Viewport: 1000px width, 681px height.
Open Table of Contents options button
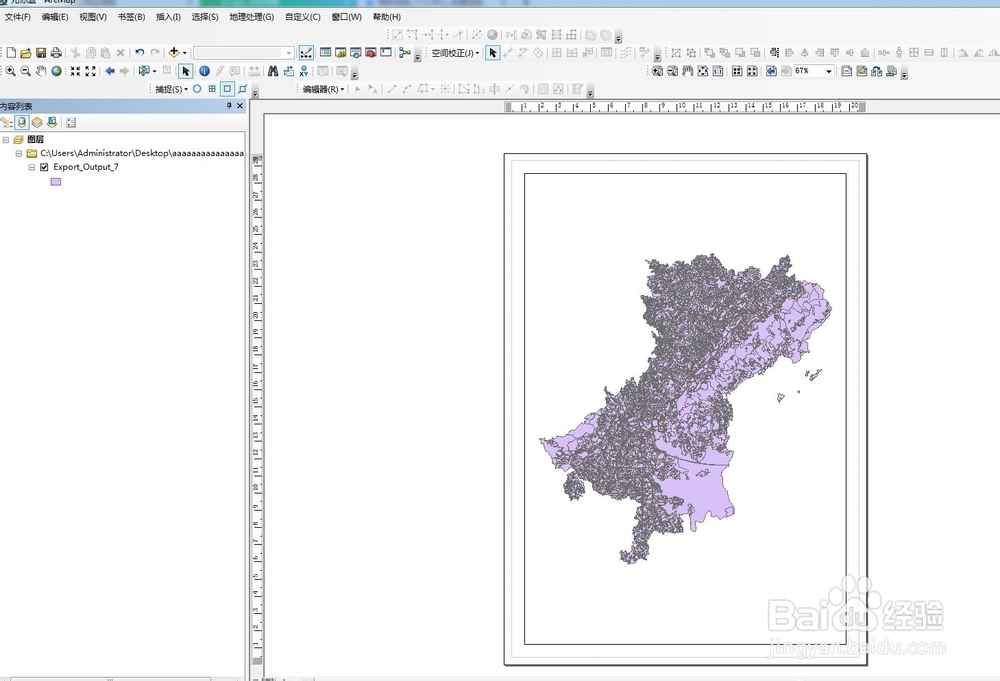pos(71,122)
